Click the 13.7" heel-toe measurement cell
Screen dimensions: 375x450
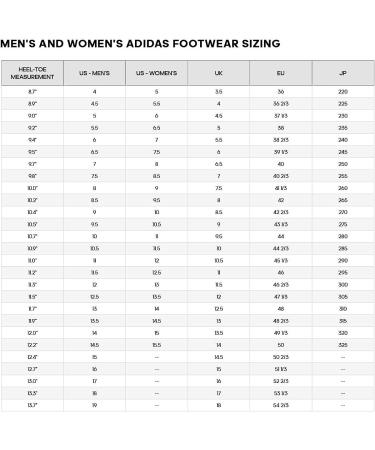click(x=32, y=405)
